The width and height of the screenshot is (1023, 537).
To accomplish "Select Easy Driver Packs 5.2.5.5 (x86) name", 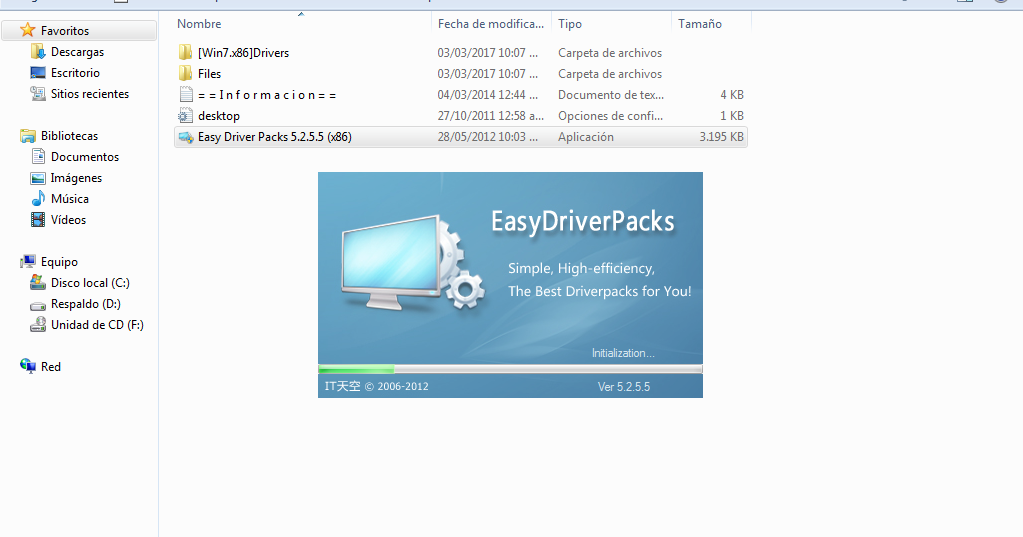I will [275, 136].
